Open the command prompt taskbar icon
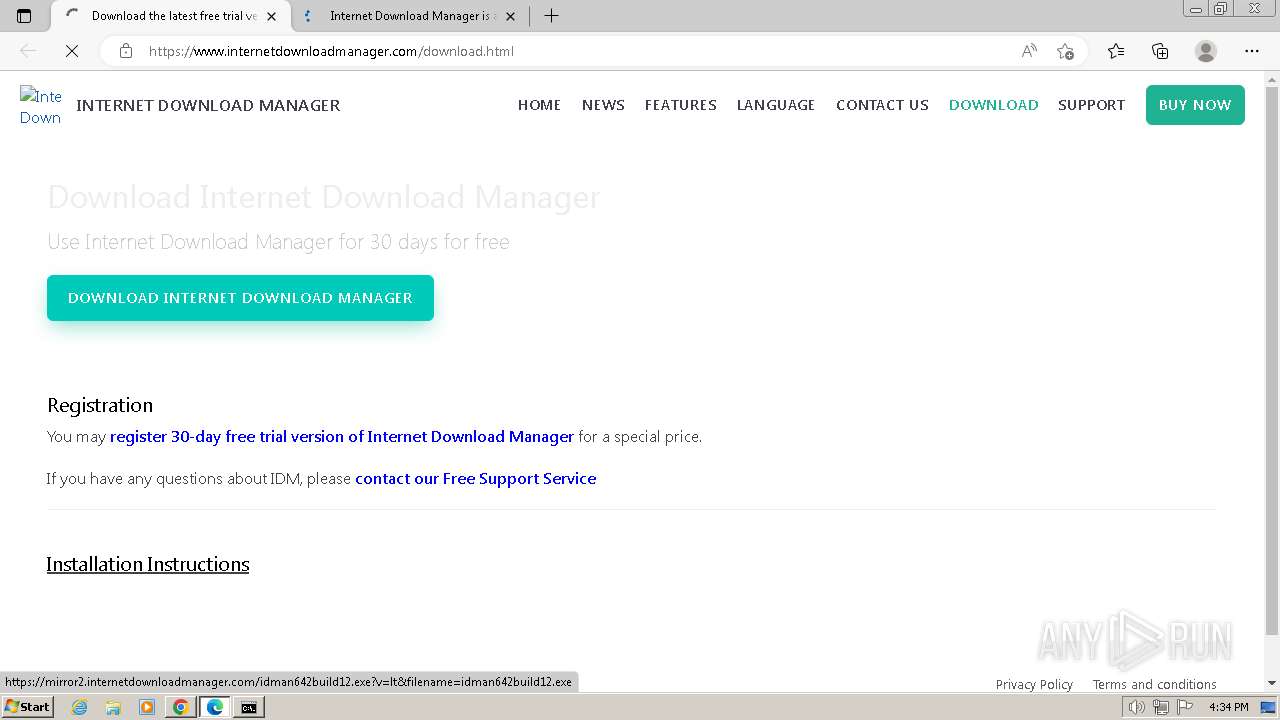 pos(248,707)
